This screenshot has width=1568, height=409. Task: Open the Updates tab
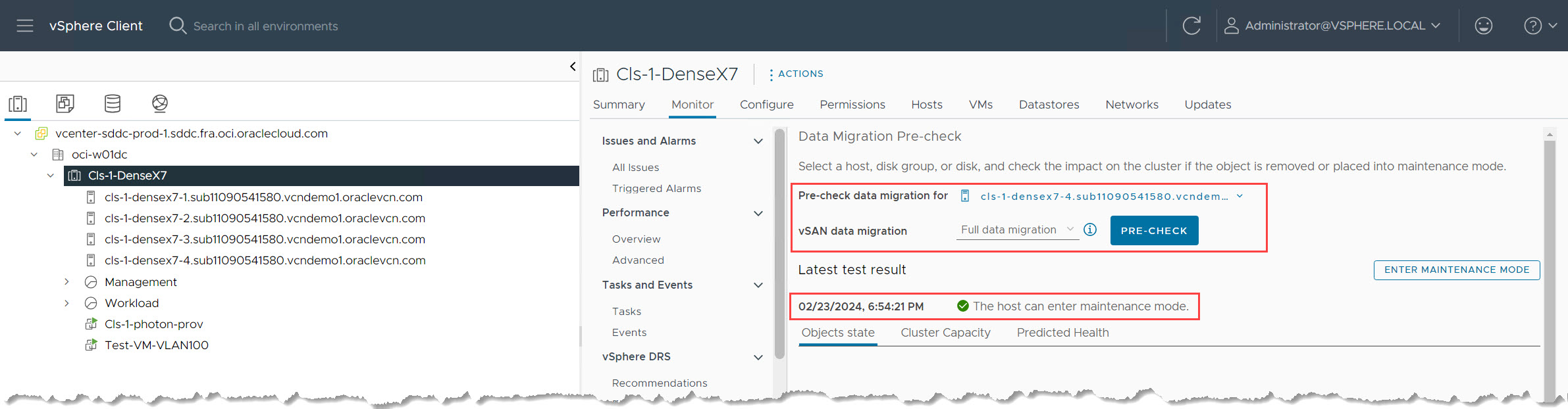coord(1208,105)
